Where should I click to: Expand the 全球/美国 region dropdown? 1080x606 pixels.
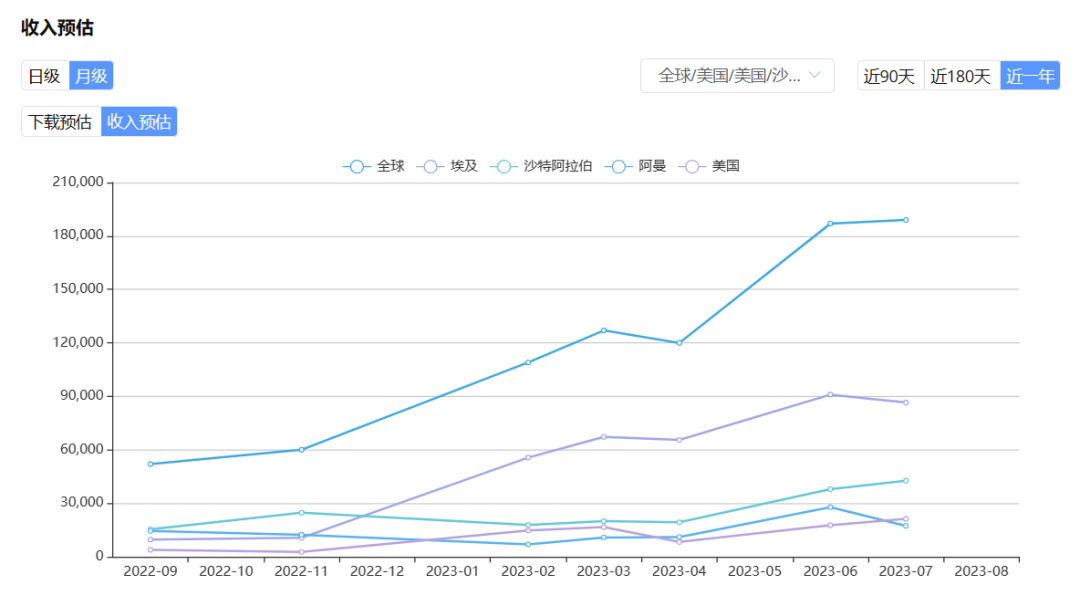(737, 76)
